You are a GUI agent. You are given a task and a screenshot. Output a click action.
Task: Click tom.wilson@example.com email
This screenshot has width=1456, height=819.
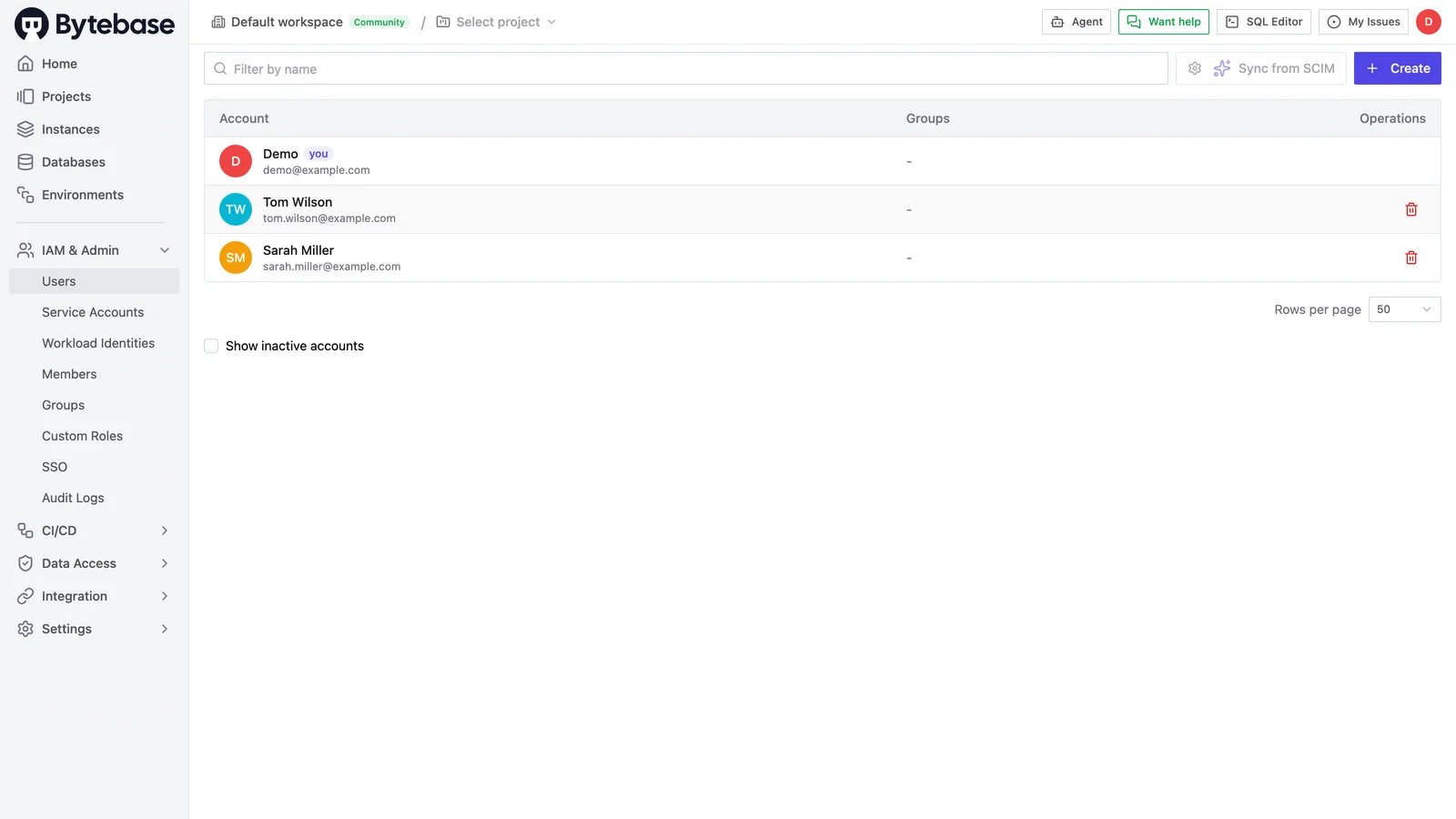(x=329, y=218)
